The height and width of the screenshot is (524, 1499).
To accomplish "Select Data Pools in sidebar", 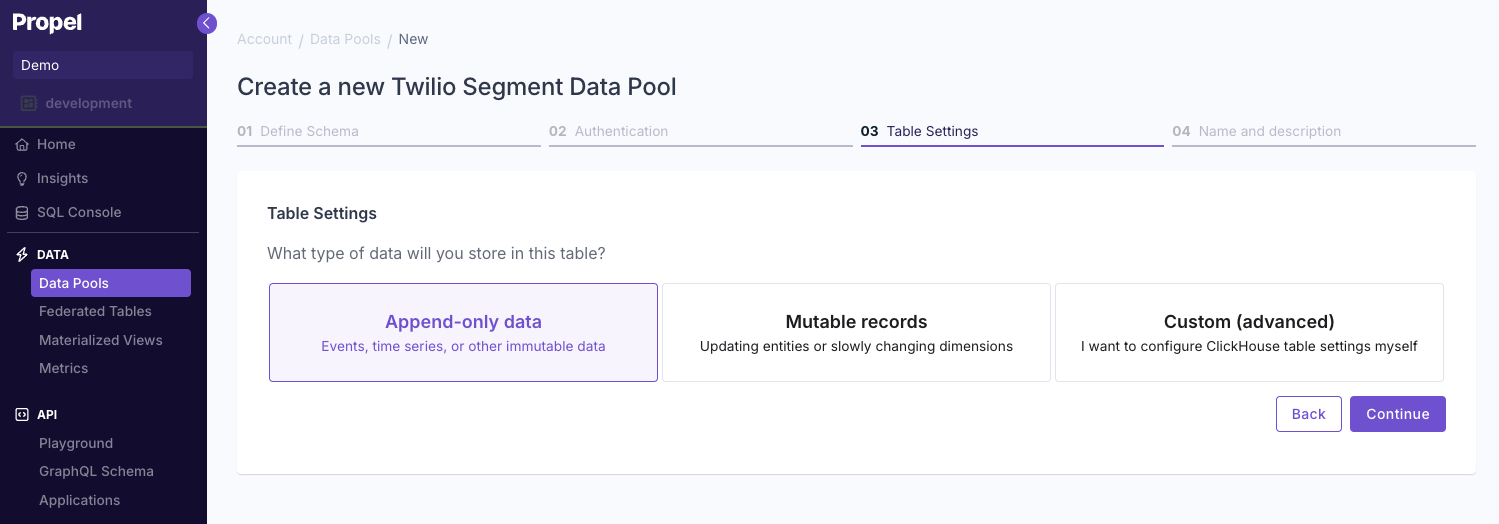I will click(x=111, y=283).
